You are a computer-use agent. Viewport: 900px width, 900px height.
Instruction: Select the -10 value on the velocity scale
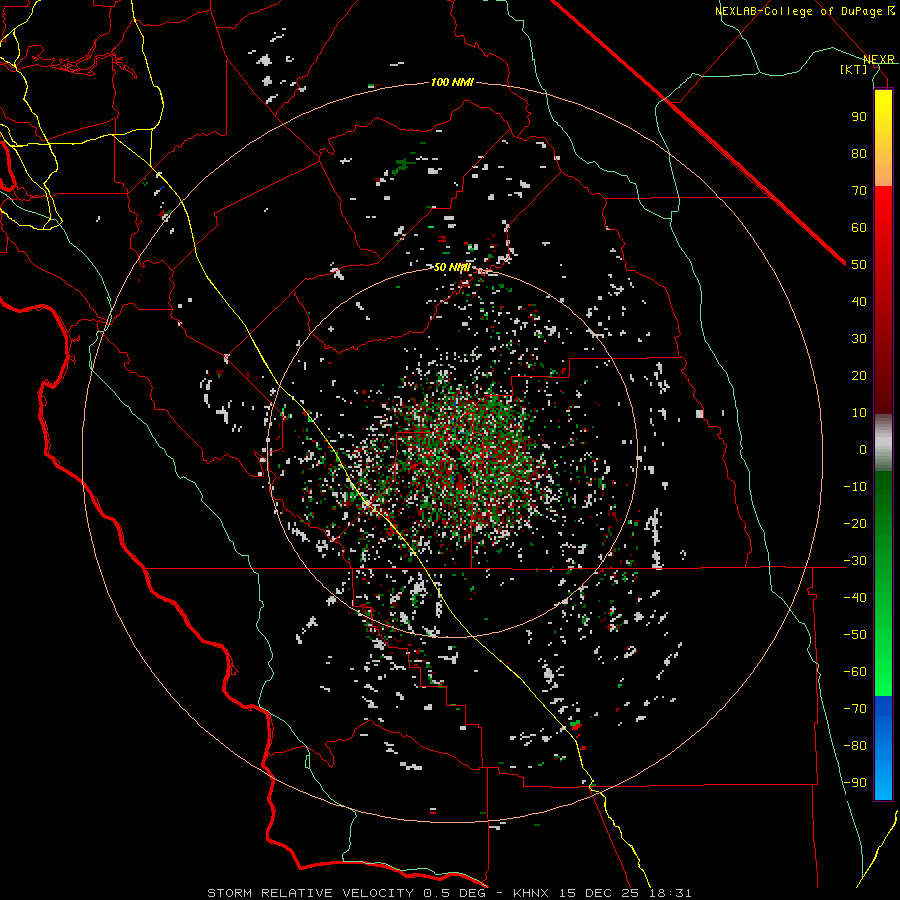coord(855,487)
